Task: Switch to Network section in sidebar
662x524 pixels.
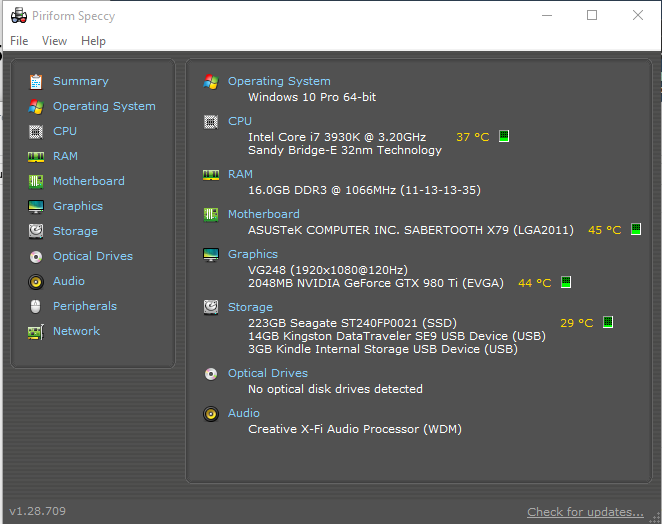Action: [76, 331]
